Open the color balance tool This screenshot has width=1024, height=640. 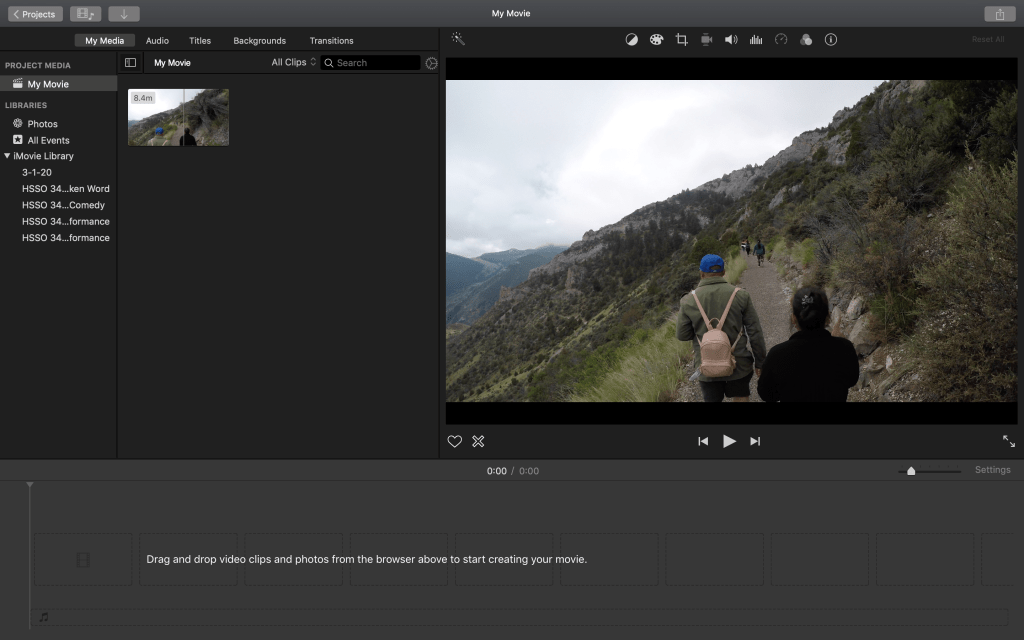pyautogui.click(x=632, y=40)
